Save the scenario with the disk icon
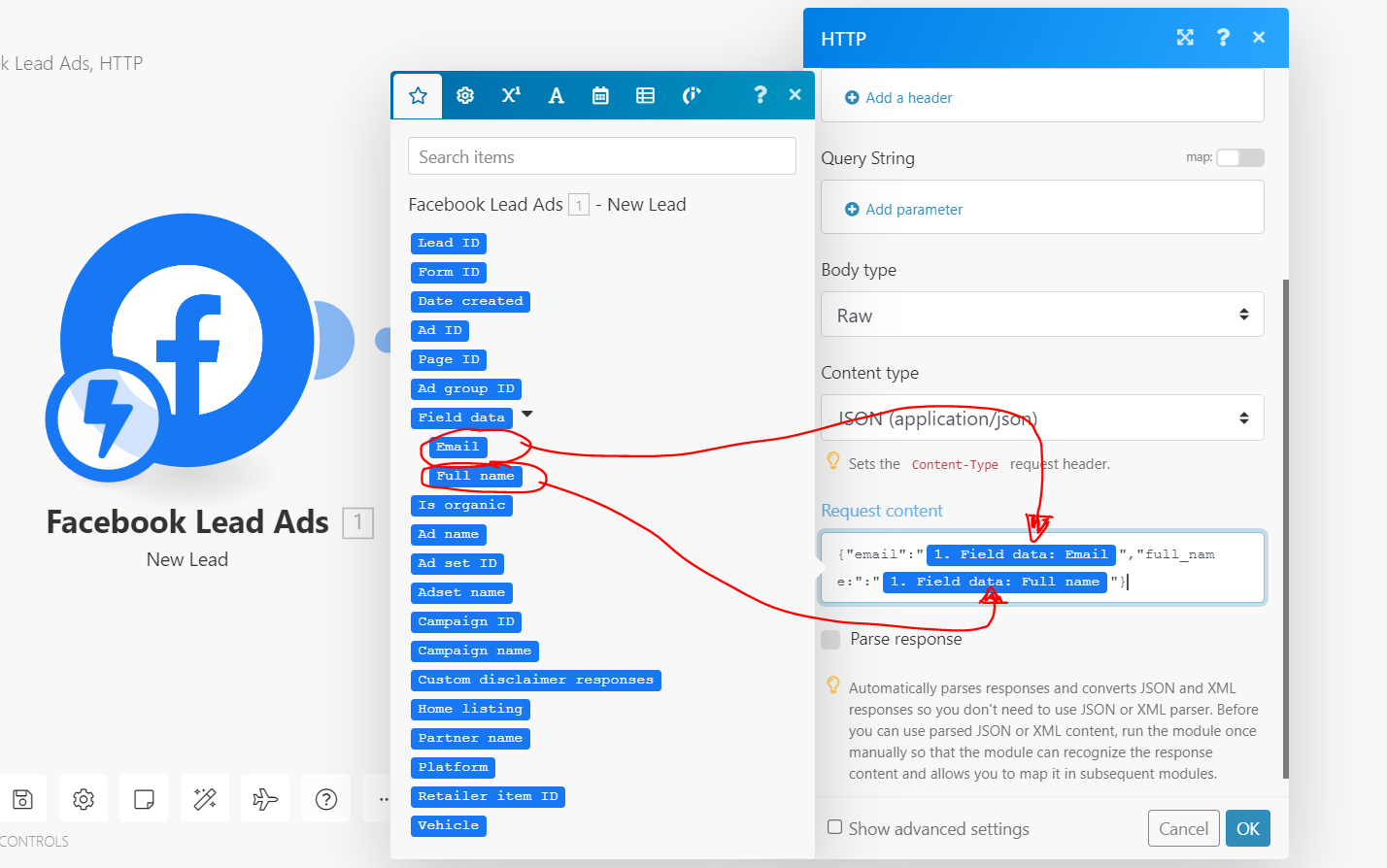 (22, 799)
